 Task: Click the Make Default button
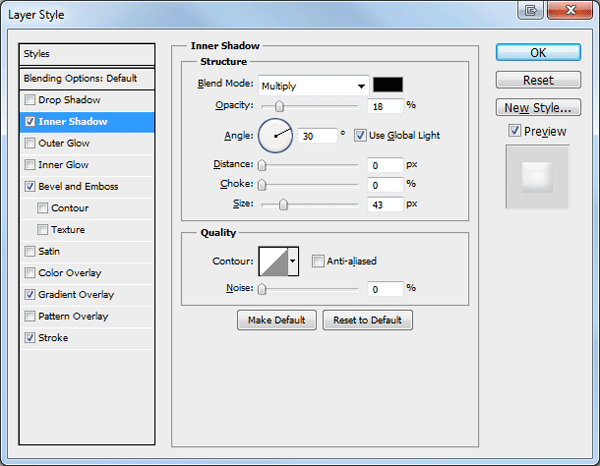click(x=277, y=320)
